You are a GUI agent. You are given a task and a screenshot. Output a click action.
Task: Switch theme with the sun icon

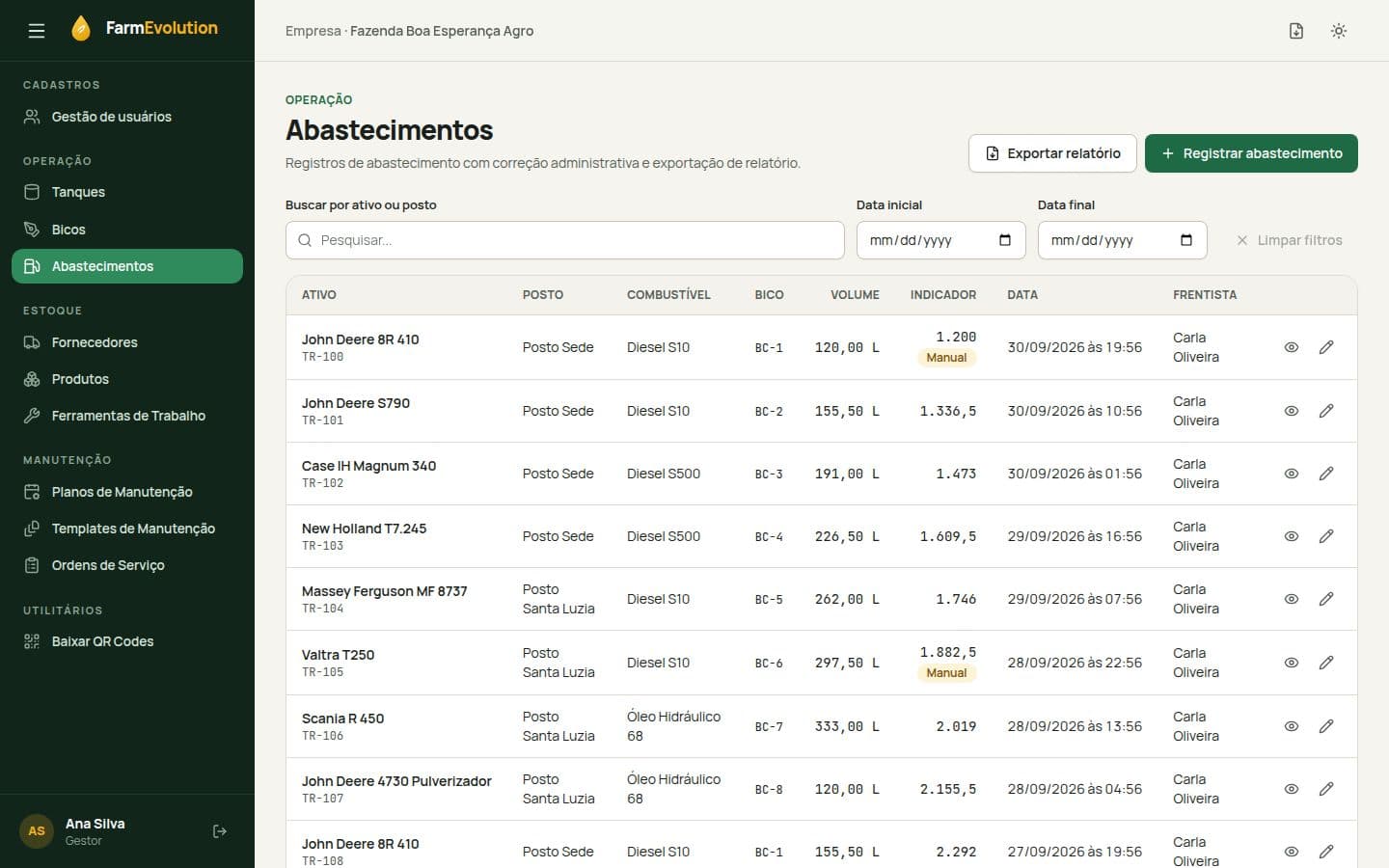pyautogui.click(x=1339, y=31)
